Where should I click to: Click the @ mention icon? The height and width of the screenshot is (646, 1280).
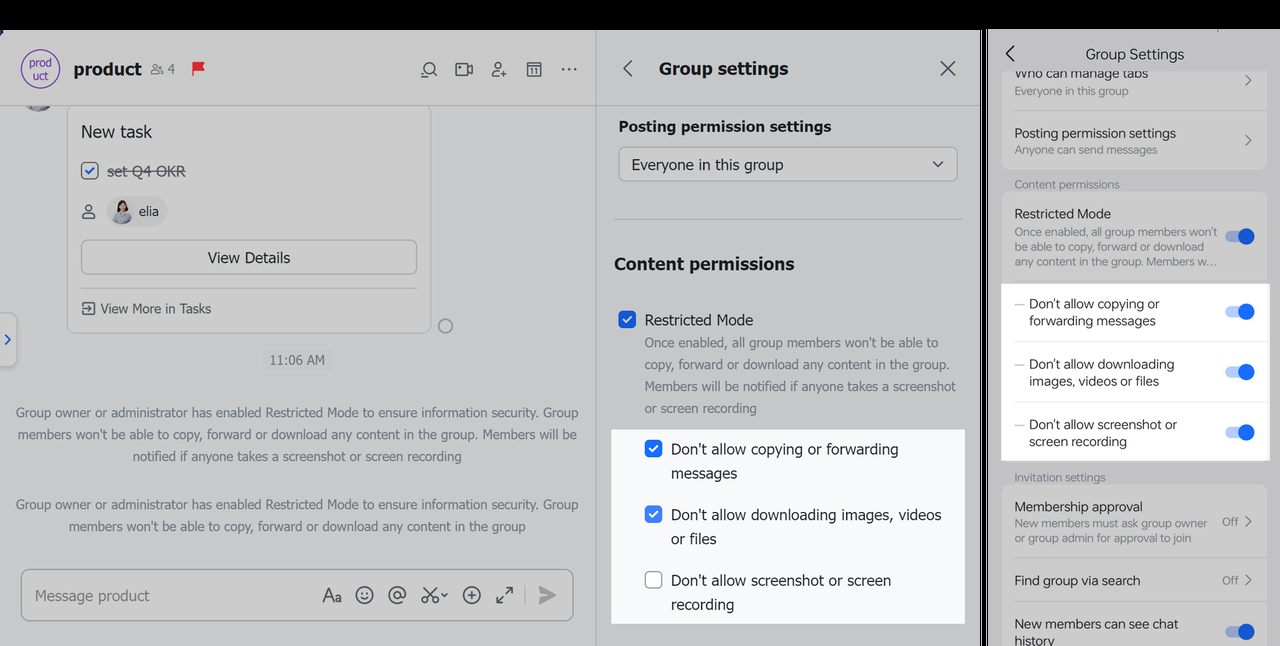(x=397, y=595)
